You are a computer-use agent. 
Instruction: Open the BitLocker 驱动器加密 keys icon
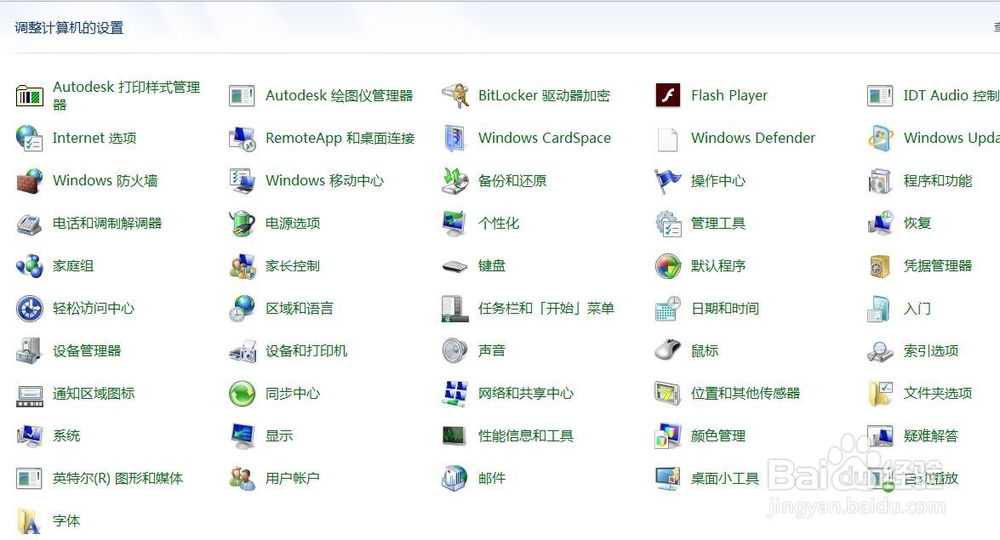tap(455, 96)
